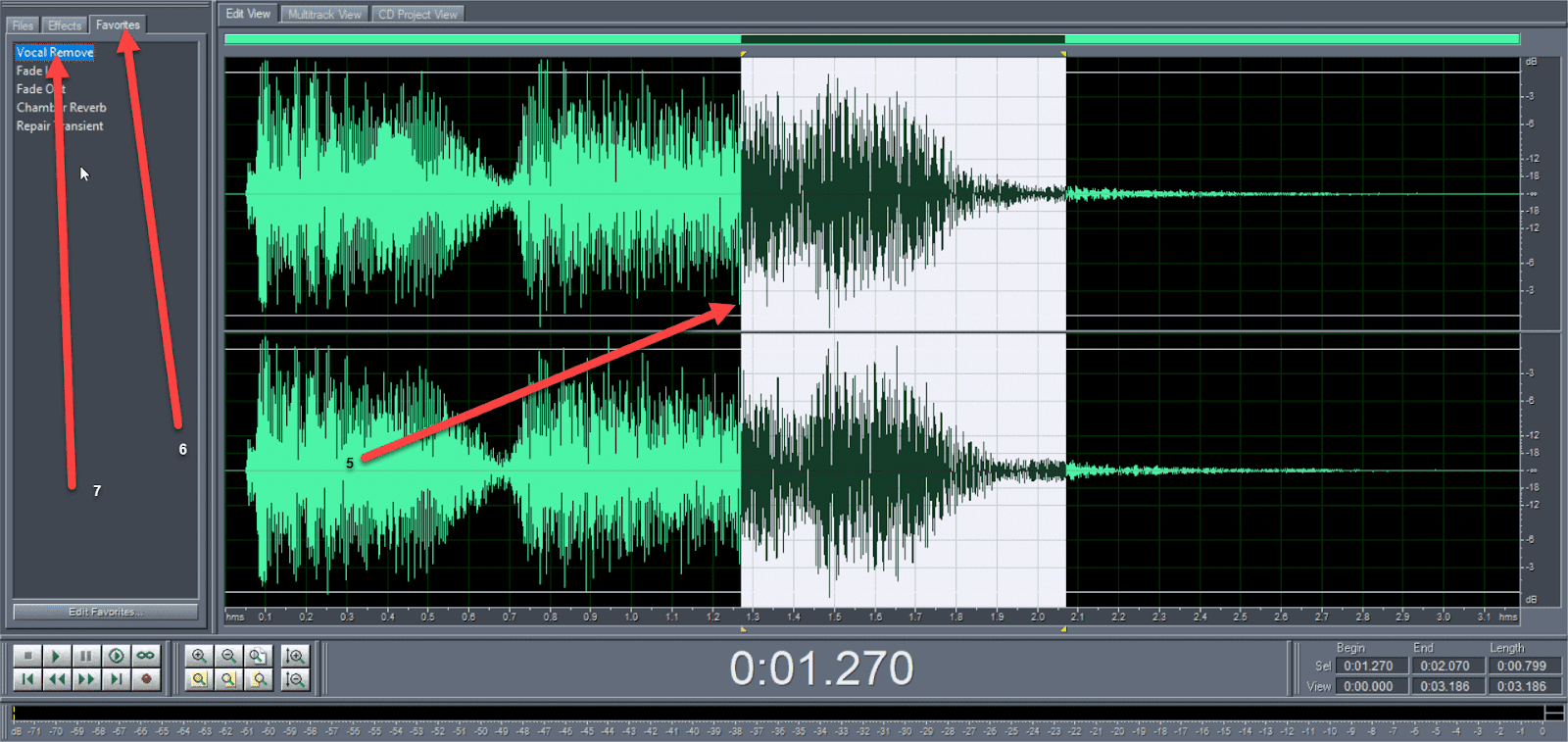This screenshot has height=742, width=1568.
Task: Zoom to left edge of selection
Action: pyautogui.click(x=228, y=679)
